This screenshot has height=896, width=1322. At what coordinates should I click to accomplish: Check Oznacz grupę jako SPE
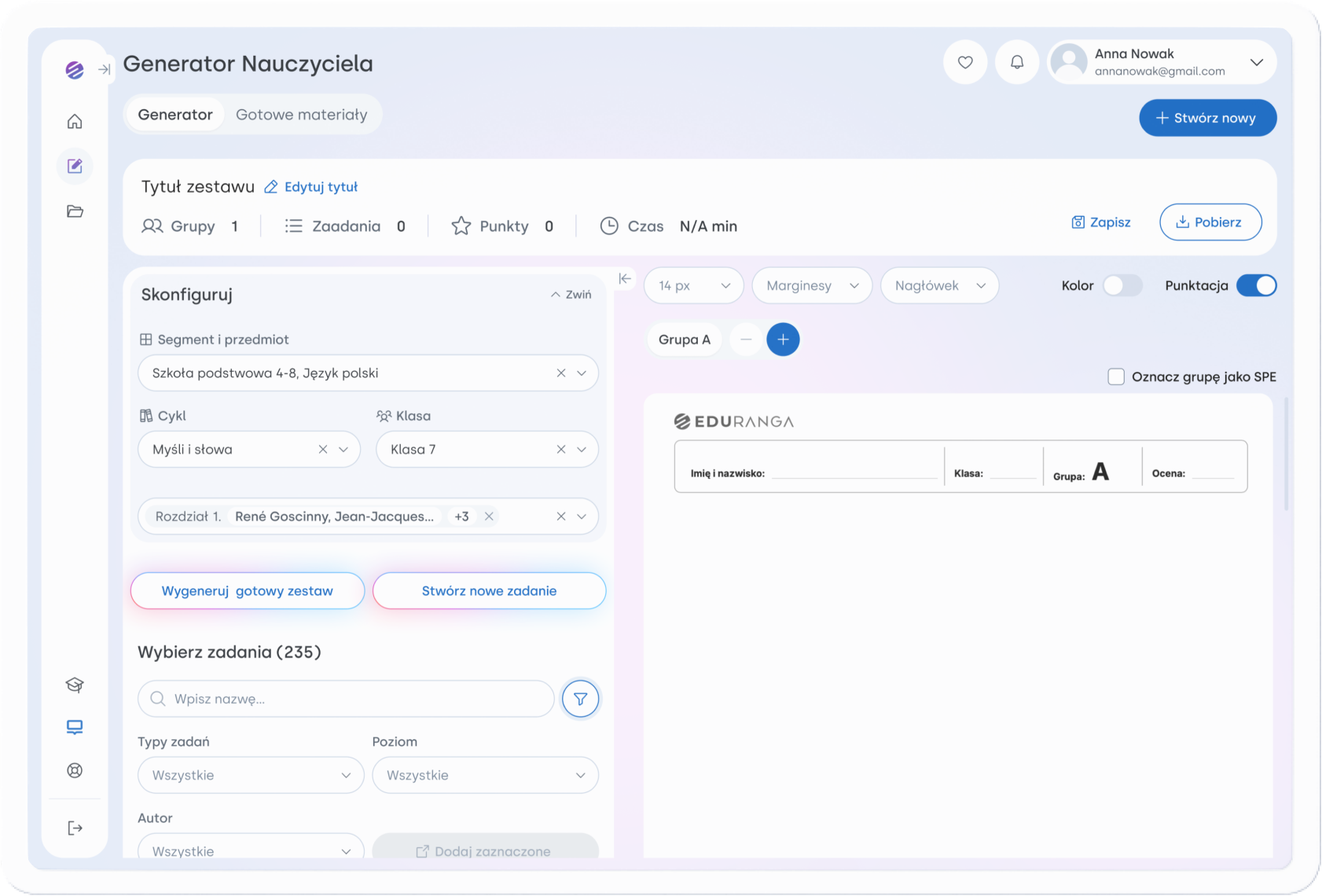pos(1116,376)
